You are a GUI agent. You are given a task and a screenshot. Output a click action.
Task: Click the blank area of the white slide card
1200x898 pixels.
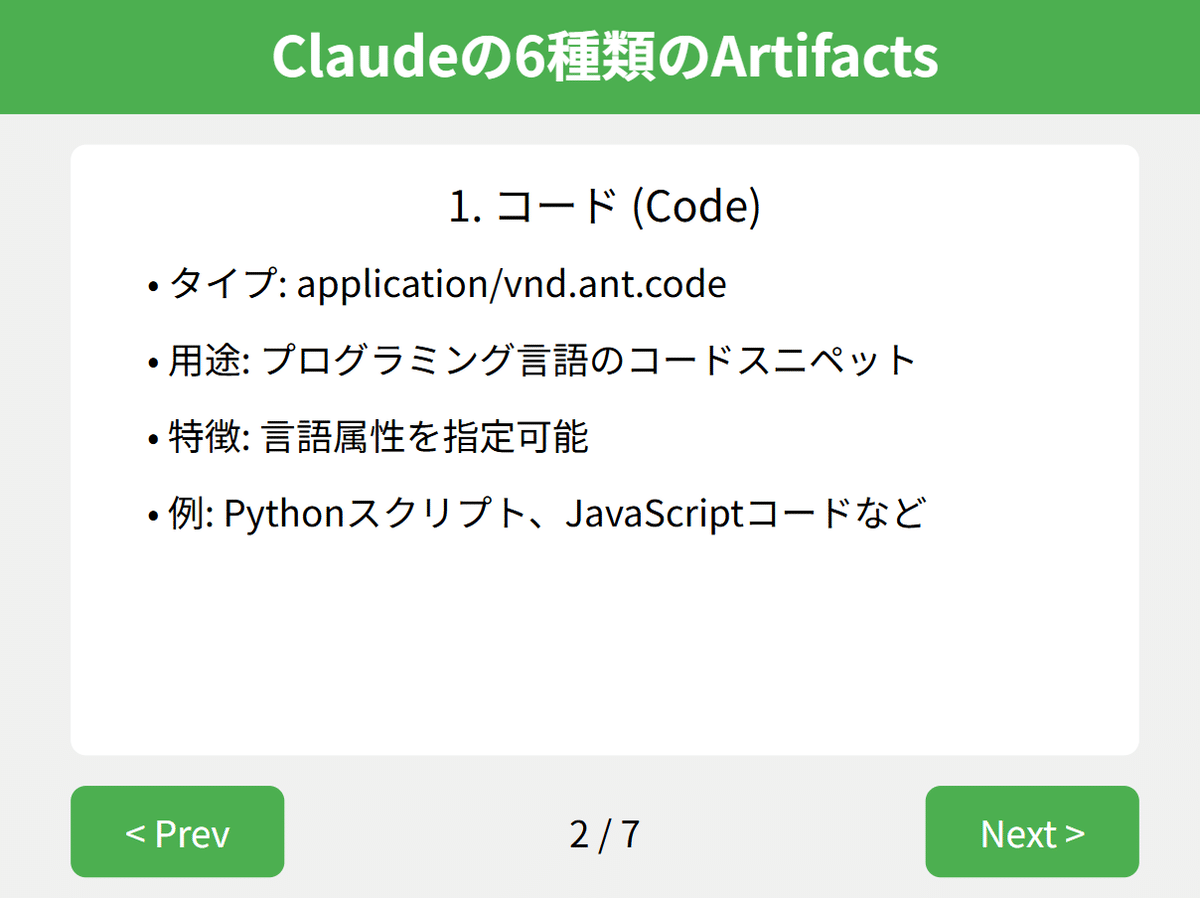pos(604,650)
